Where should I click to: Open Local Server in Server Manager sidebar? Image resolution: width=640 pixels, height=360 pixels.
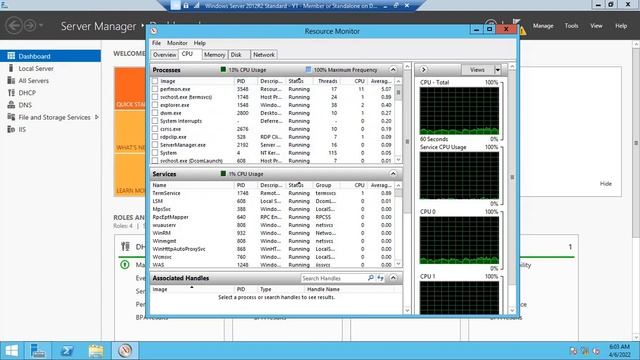pyautogui.click(x=36, y=69)
